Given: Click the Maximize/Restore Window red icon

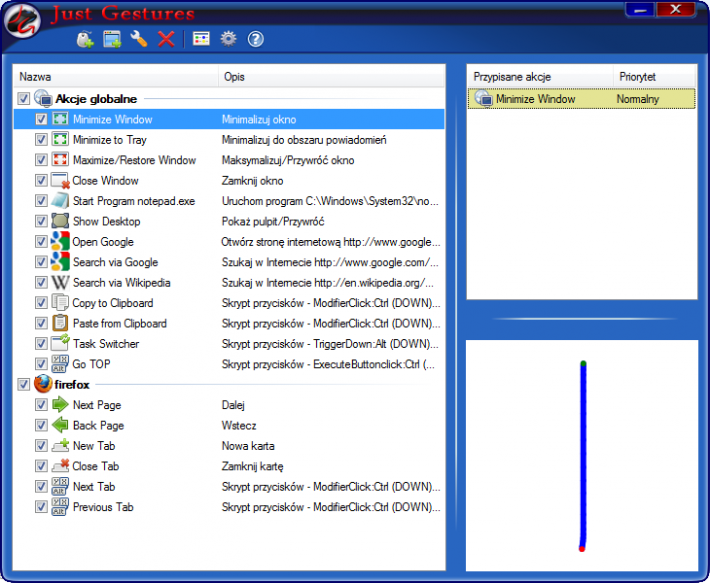Looking at the screenshot, I should [x=60, y=160].
